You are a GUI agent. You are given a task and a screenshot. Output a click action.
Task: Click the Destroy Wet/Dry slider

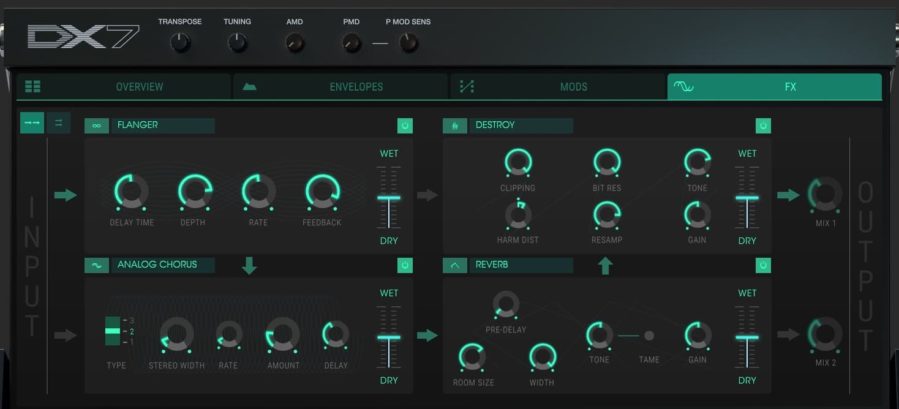[x=747, y=197]
